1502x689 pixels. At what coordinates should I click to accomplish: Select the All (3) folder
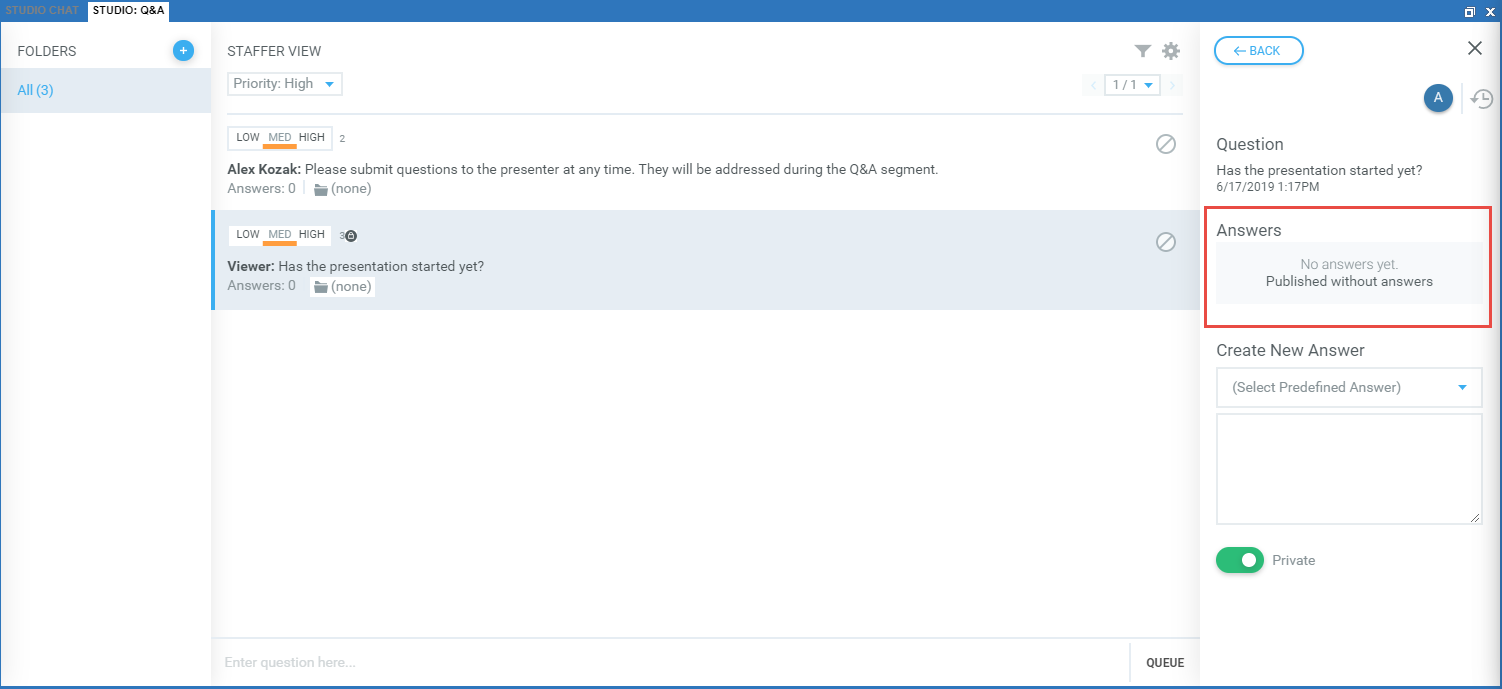tap(106, 90)
